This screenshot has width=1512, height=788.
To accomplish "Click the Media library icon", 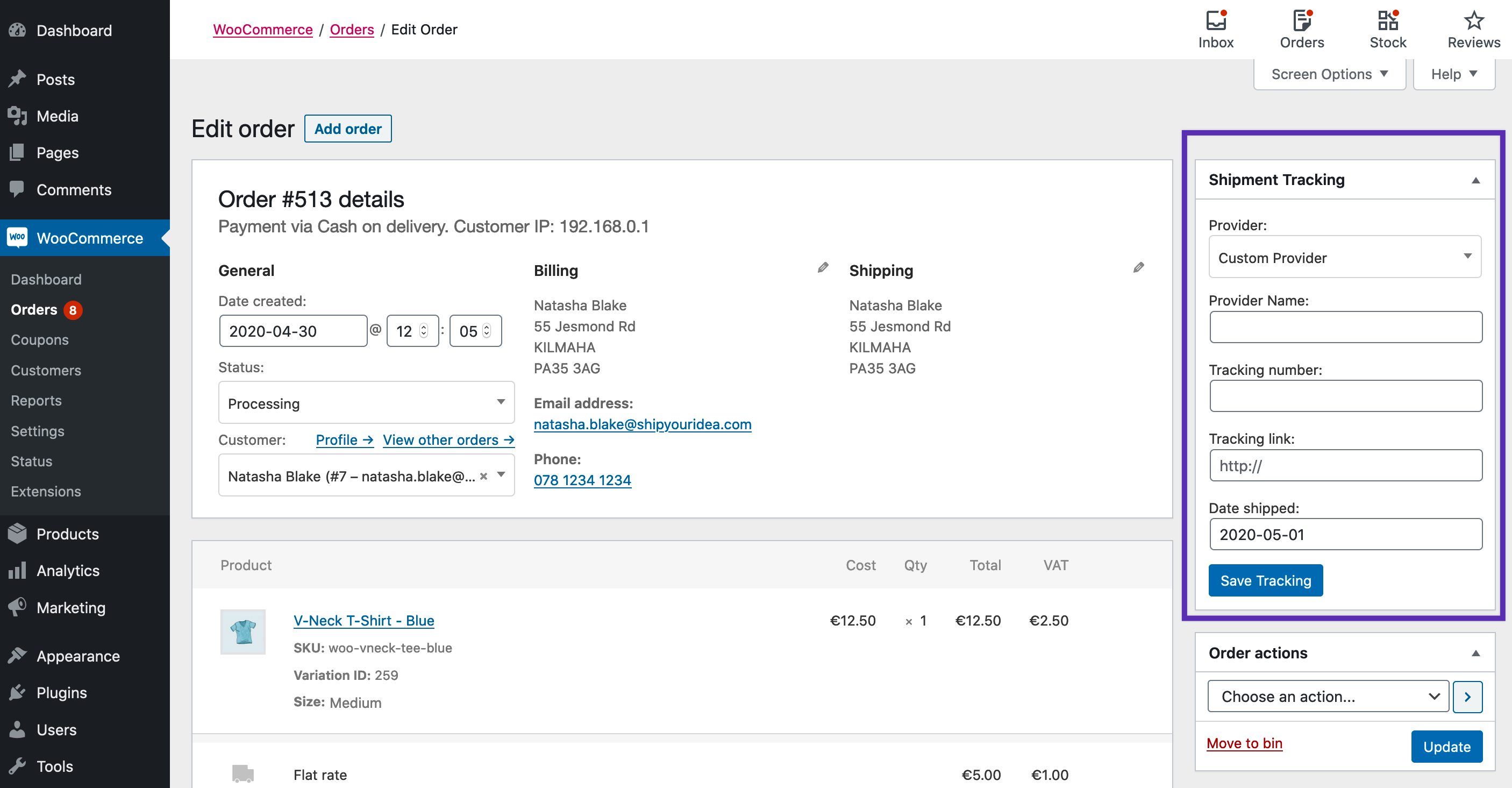I will pos(18,116).
